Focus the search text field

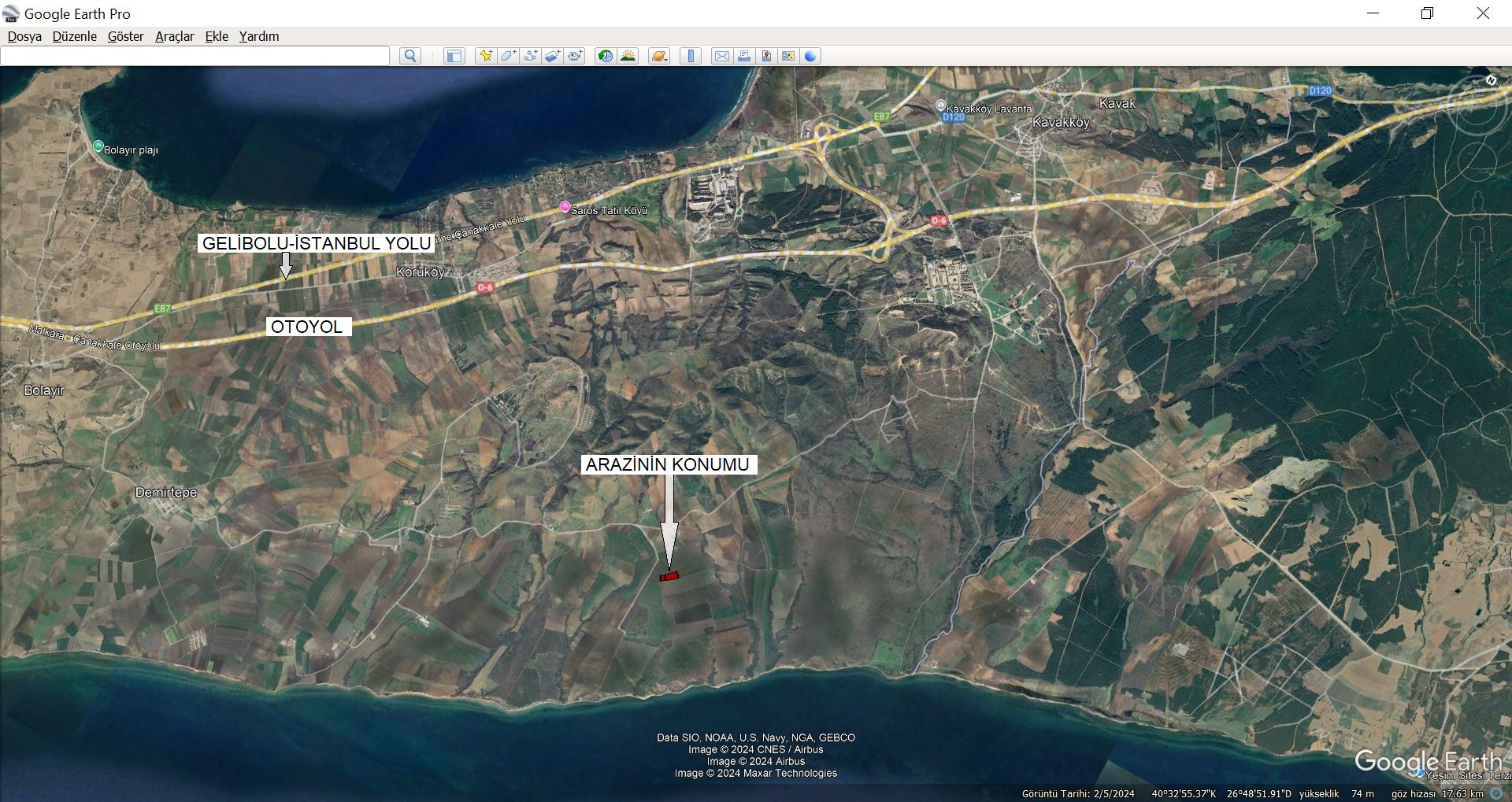point(195,56)
